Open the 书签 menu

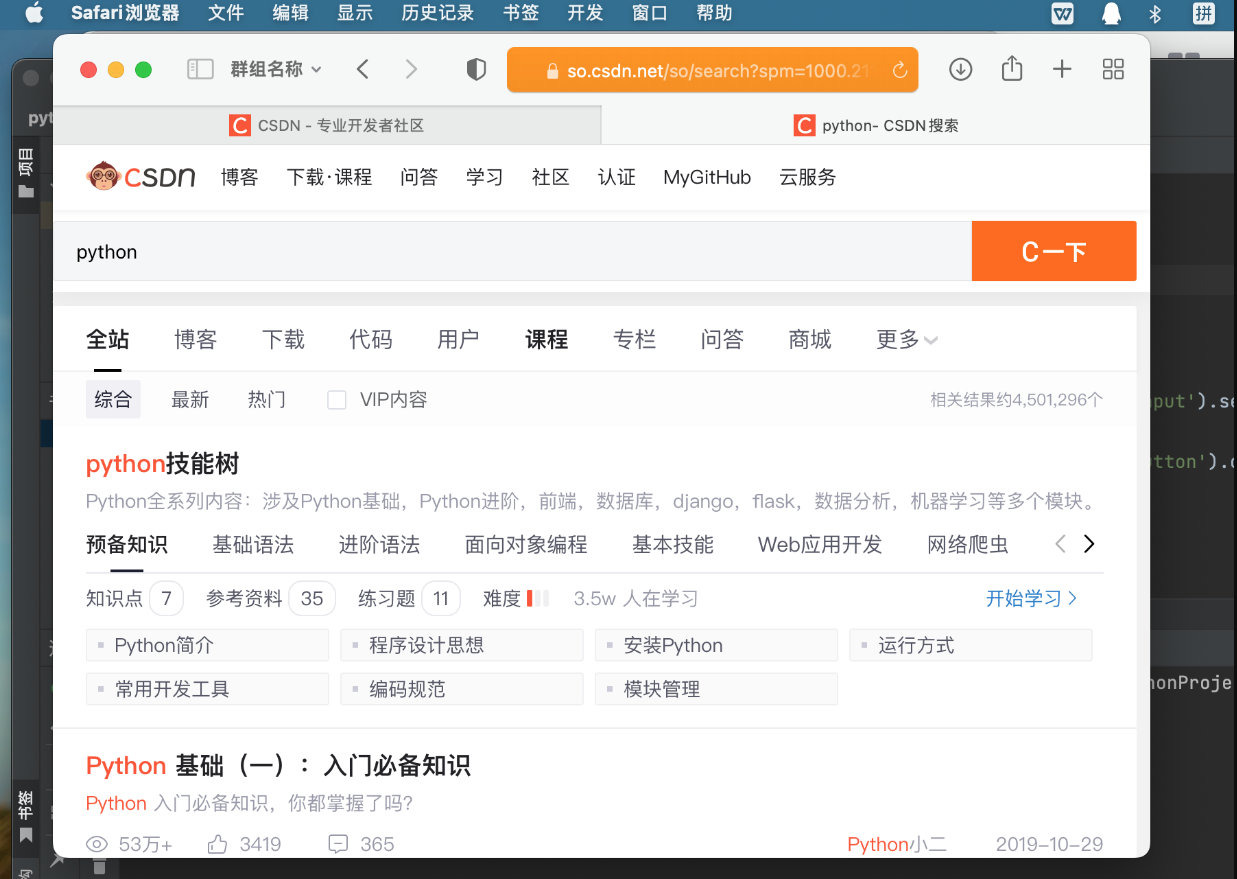pyautogui.click(x=521, y=13)
